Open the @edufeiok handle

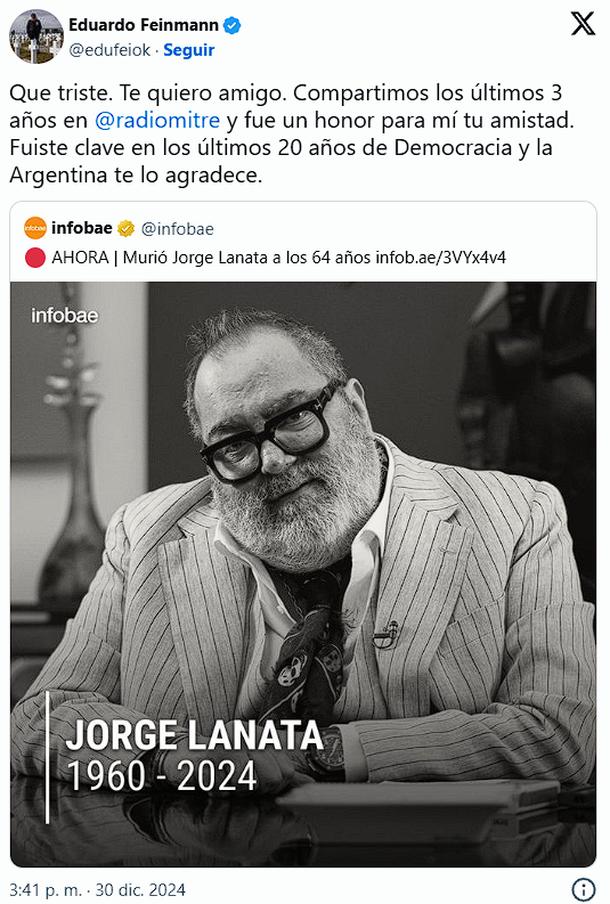(x=110, y=50)
